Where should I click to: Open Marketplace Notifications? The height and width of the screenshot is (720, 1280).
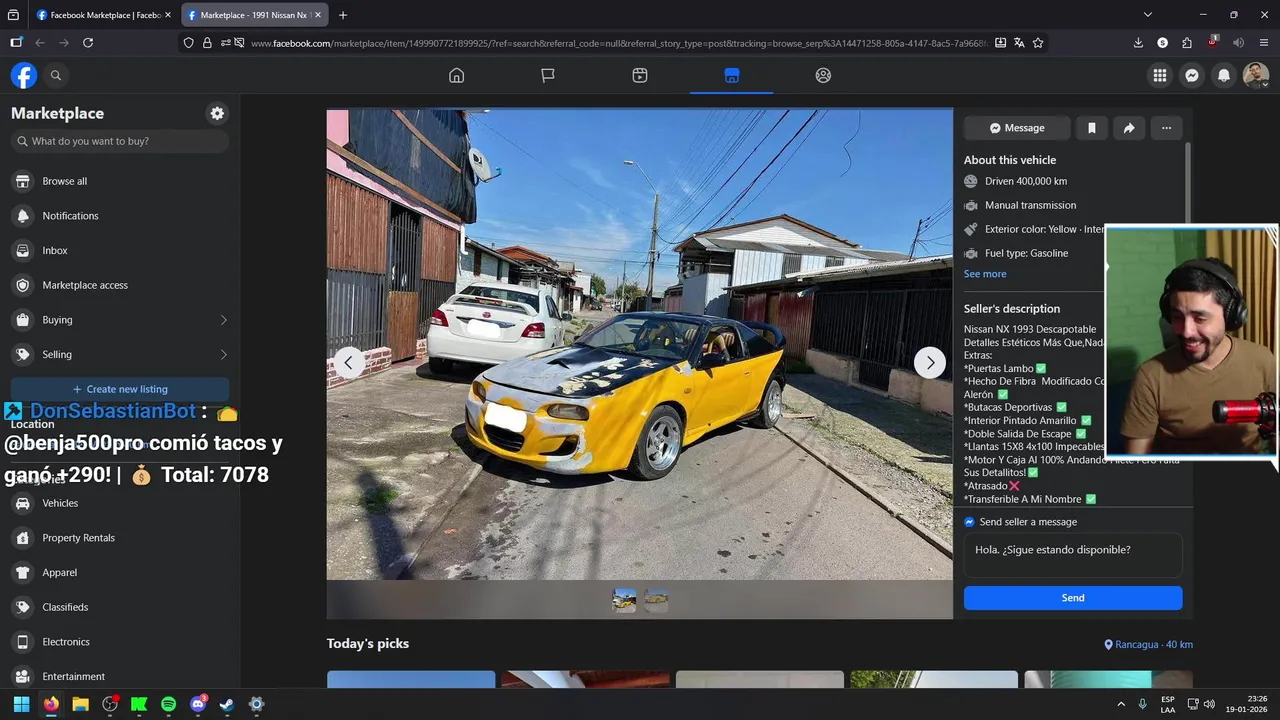(x=120, y=216)
